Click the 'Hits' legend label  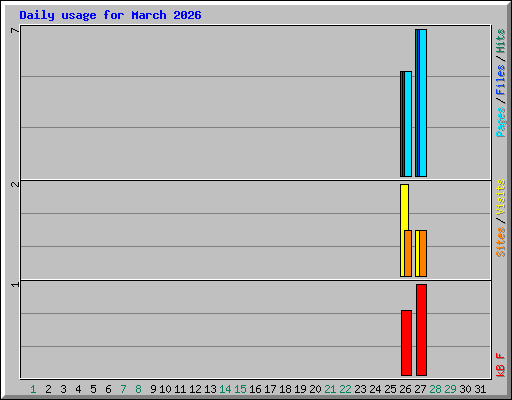click(x=500, y=41)
